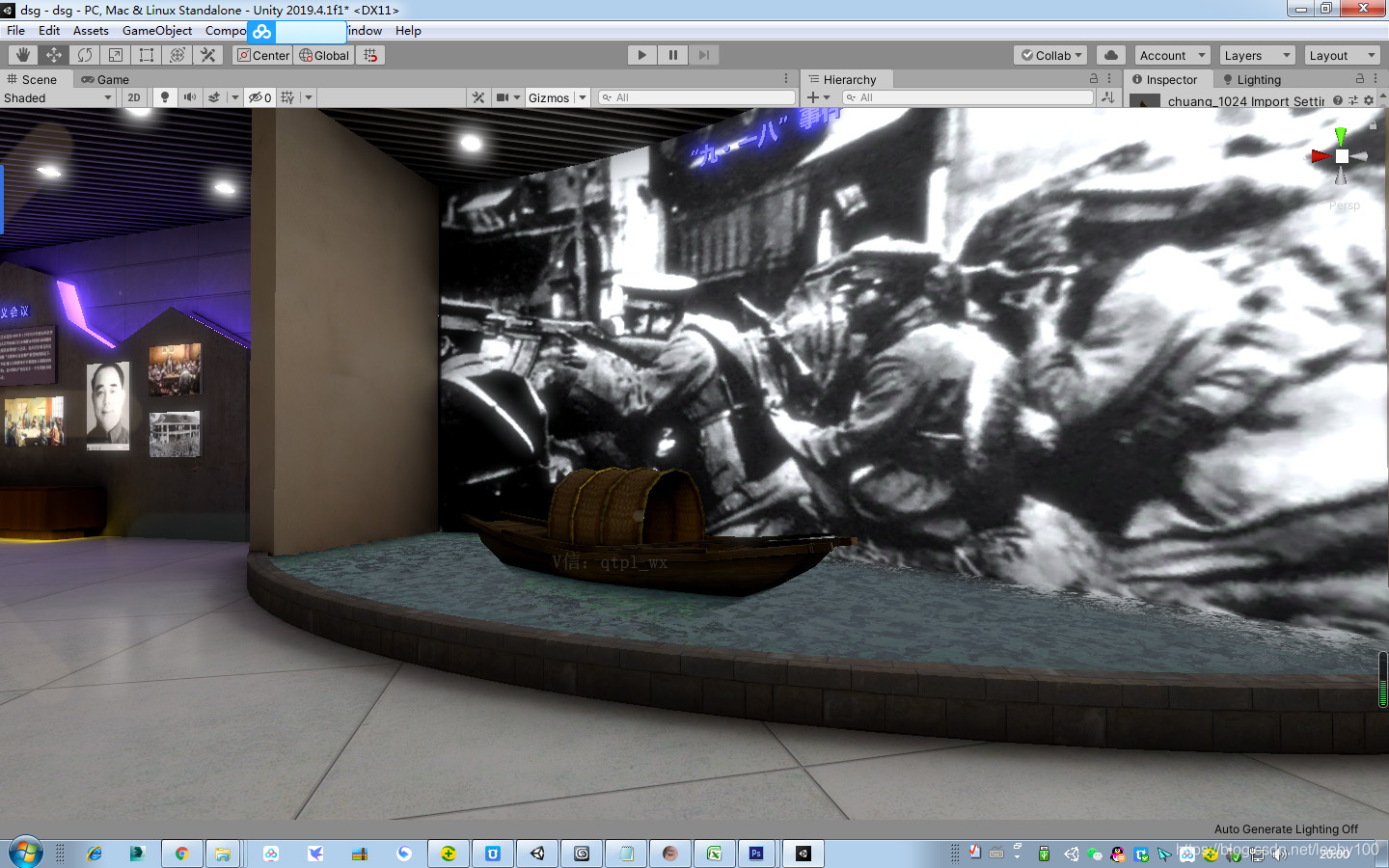
Task: Select the Move tool
Action: (x=54, y=55)
